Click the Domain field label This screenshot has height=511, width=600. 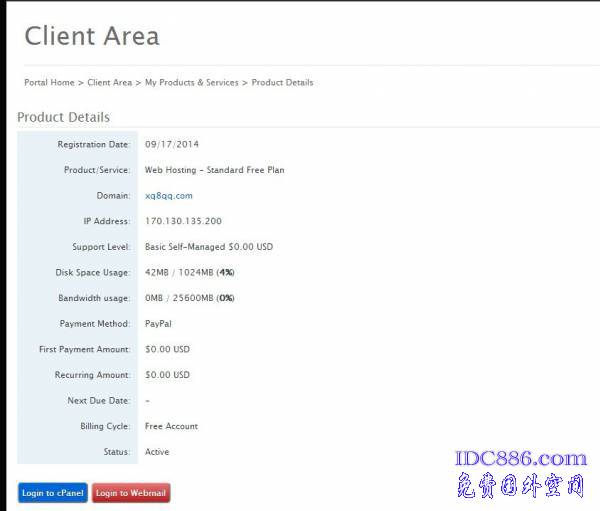pos(113,196)
